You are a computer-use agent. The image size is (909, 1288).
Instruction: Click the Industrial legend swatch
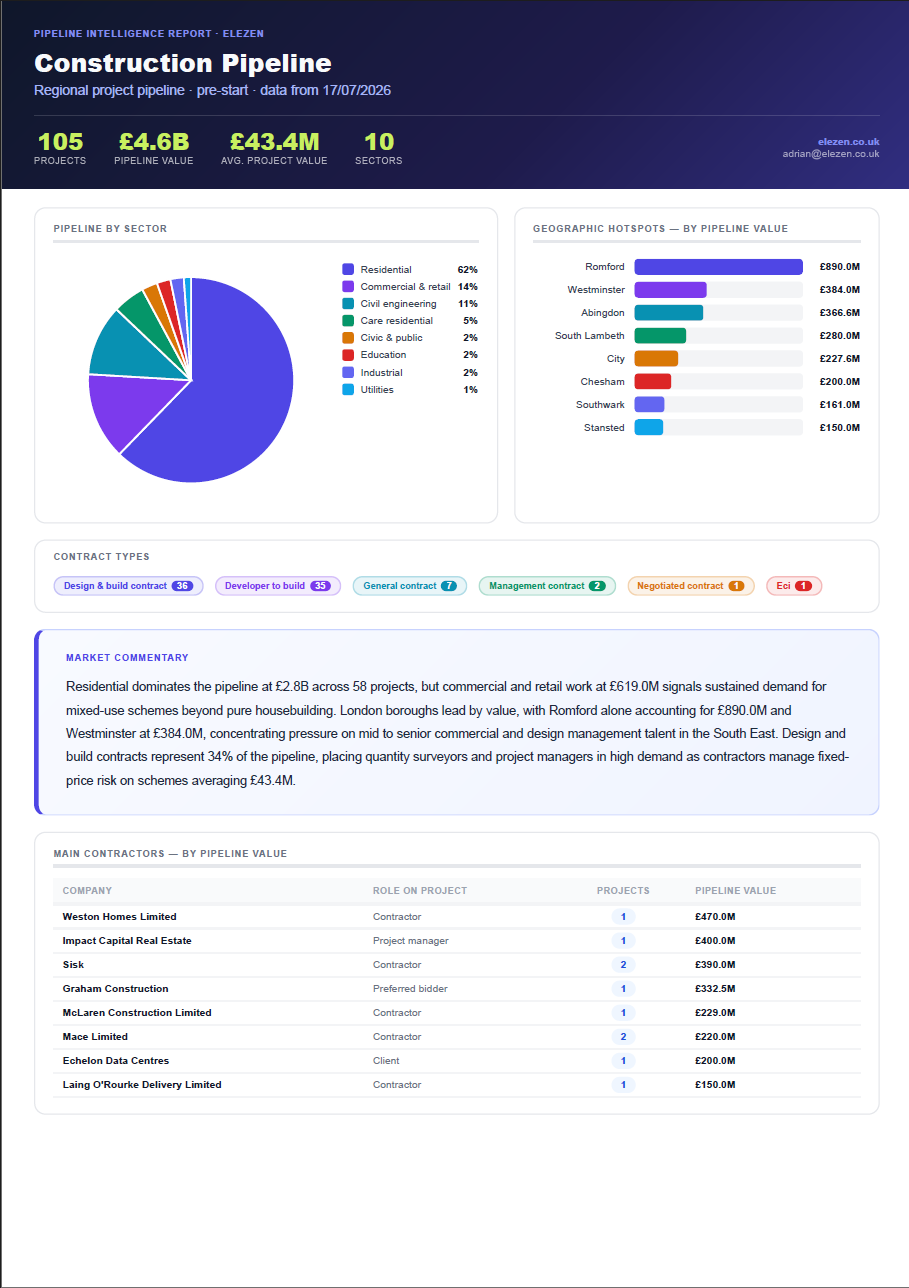[348, 372]
